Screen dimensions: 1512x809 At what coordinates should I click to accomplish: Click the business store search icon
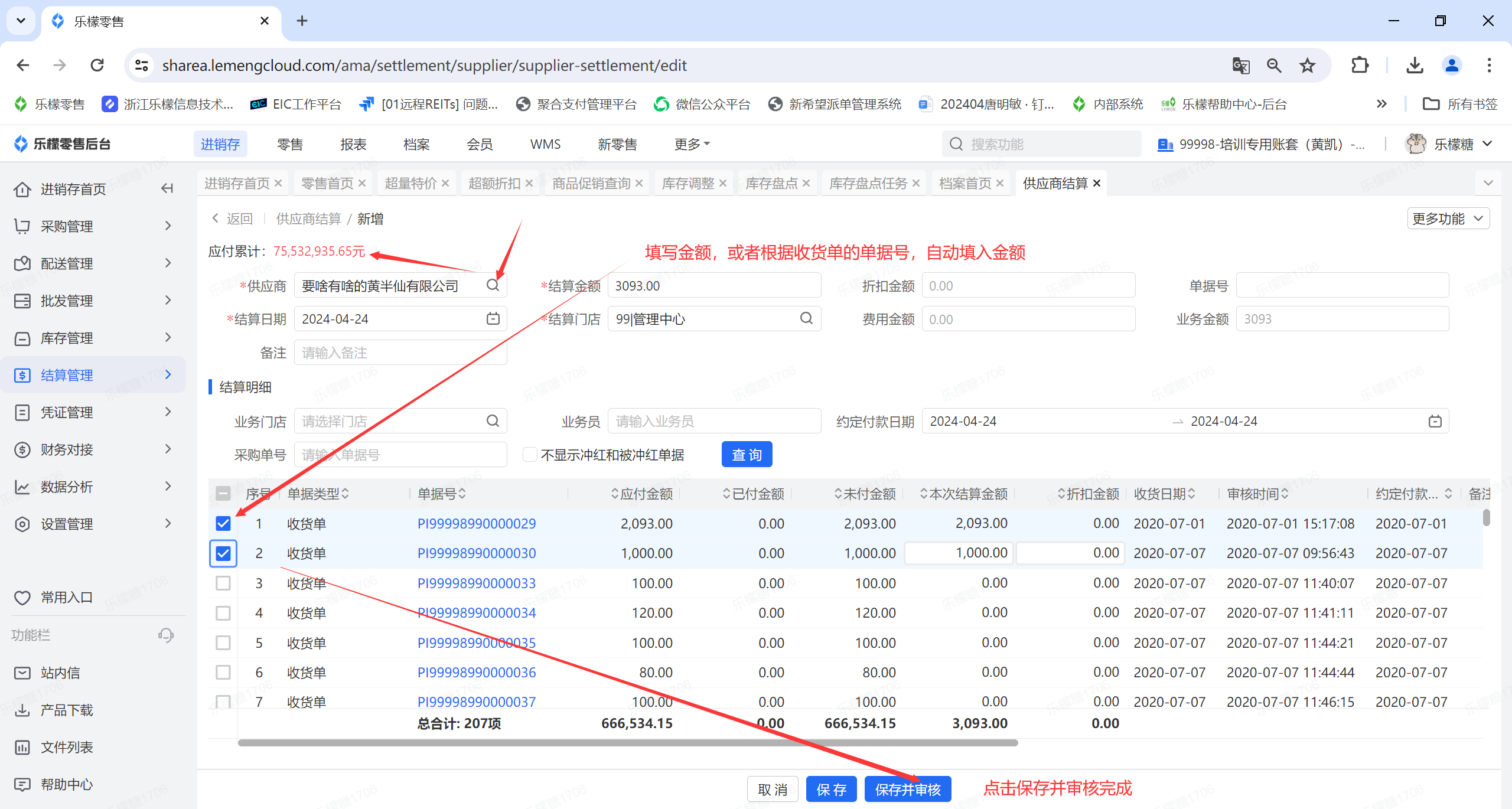click(x=493, y=421)
